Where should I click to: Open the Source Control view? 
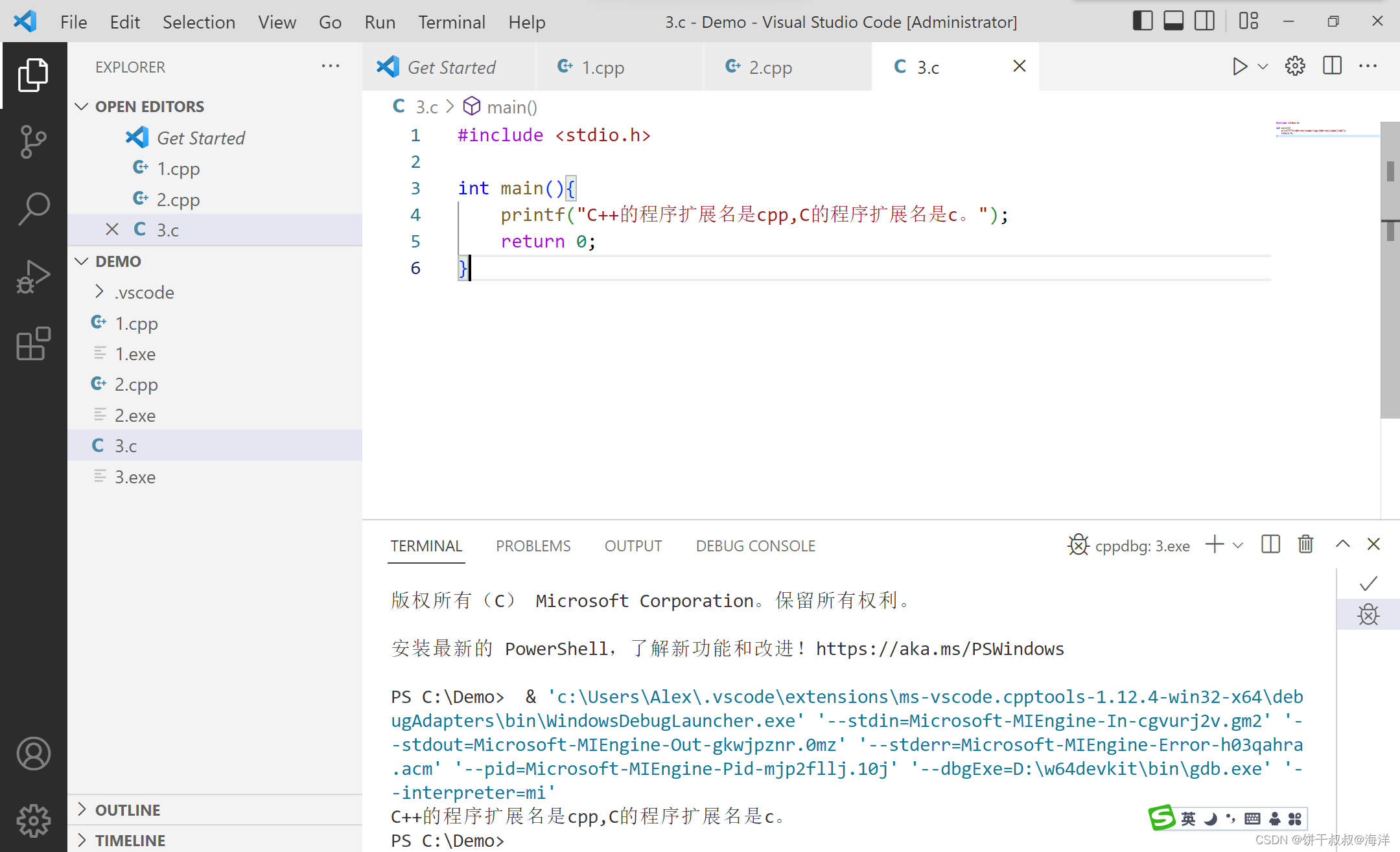point(33,141)
